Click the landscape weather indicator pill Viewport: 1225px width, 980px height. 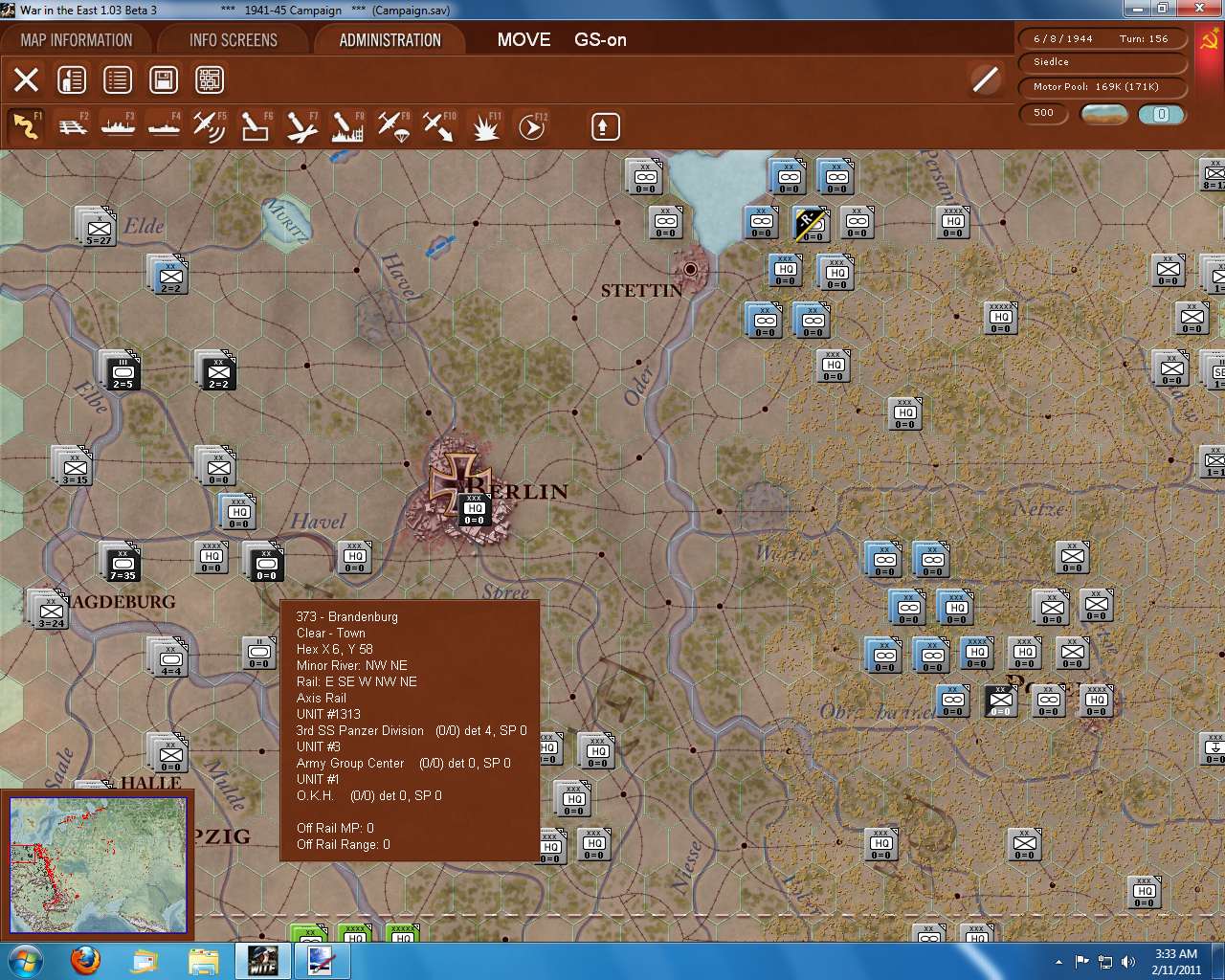(x=1103, y=114)
